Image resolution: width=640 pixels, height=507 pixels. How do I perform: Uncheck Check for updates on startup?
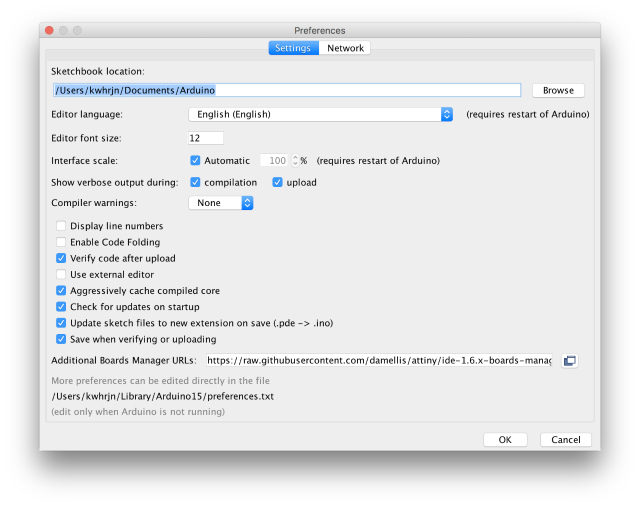(61, 307)
